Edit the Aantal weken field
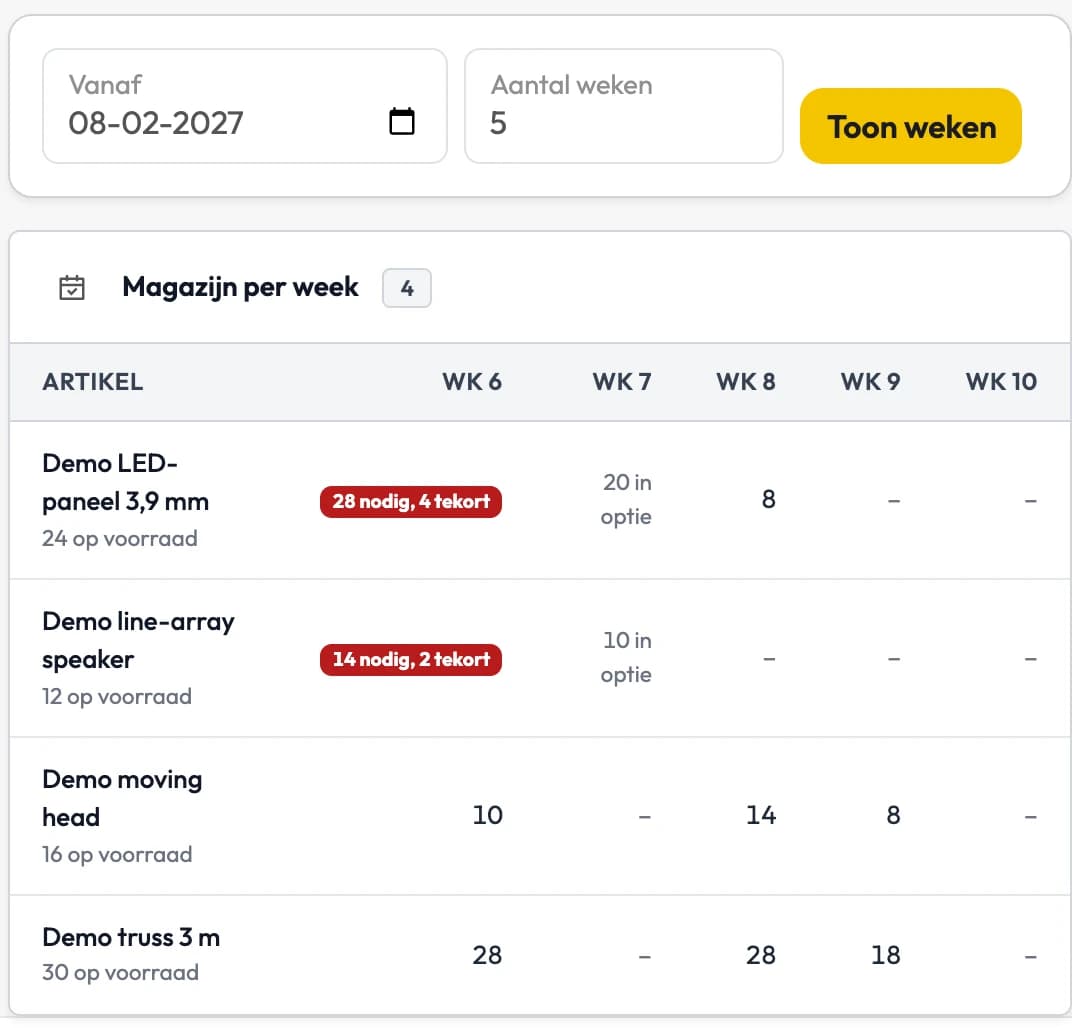 (624, 106)
